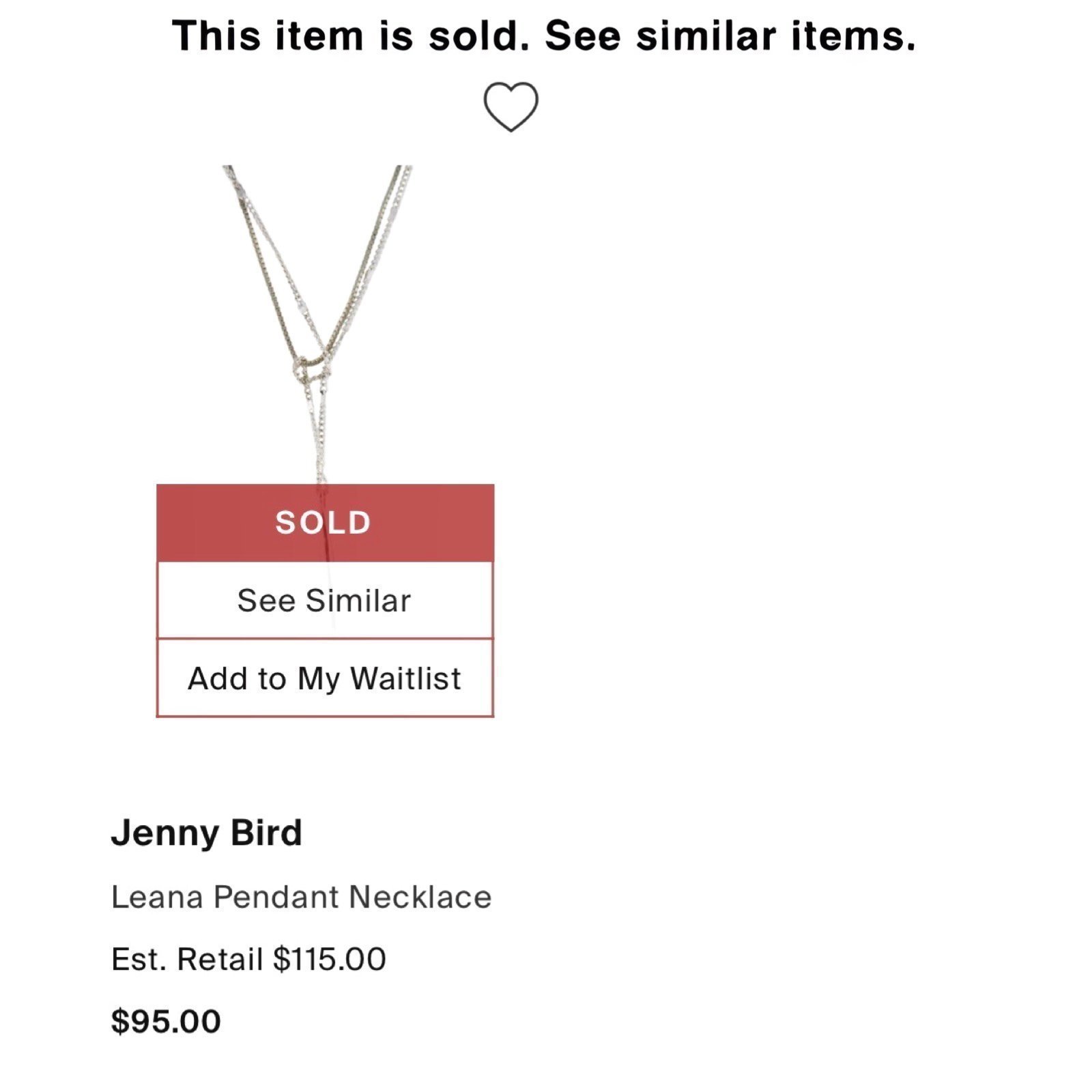
Task: View similar items via See Similar
Action: coord(325,601)
